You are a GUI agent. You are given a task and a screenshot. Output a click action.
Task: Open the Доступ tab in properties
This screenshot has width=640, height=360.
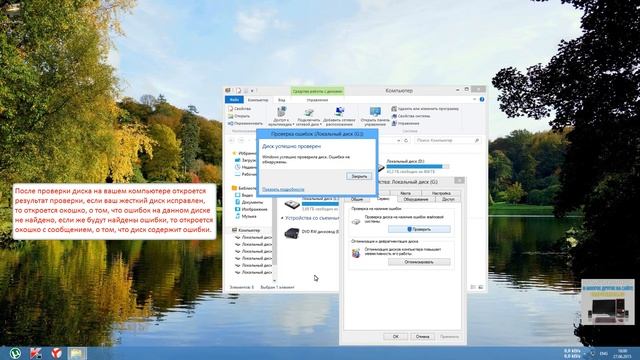[448, 199]
